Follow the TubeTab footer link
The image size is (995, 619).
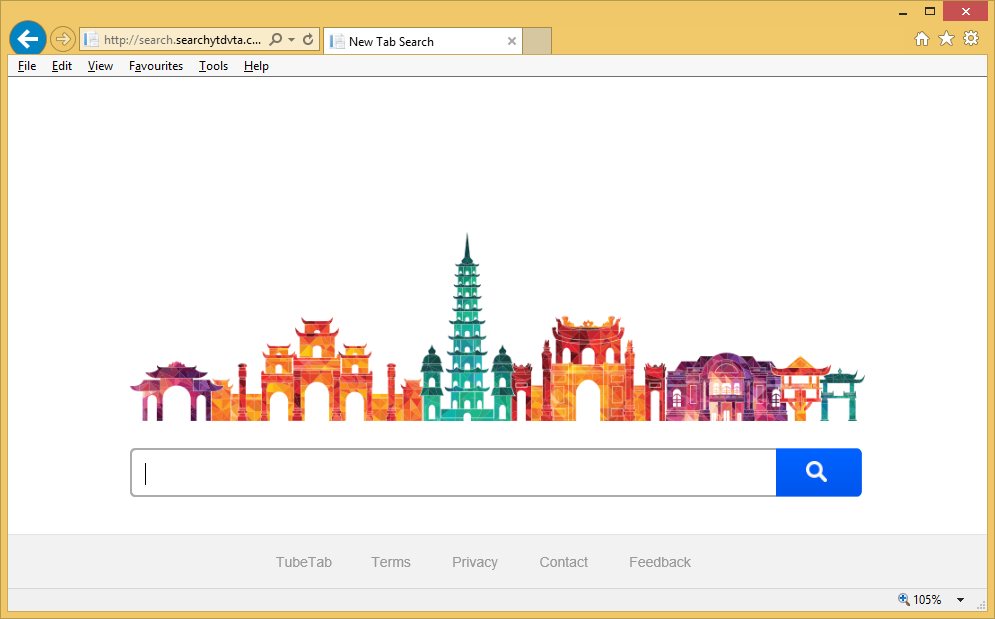pyautogui.click(x=304, y=562)
